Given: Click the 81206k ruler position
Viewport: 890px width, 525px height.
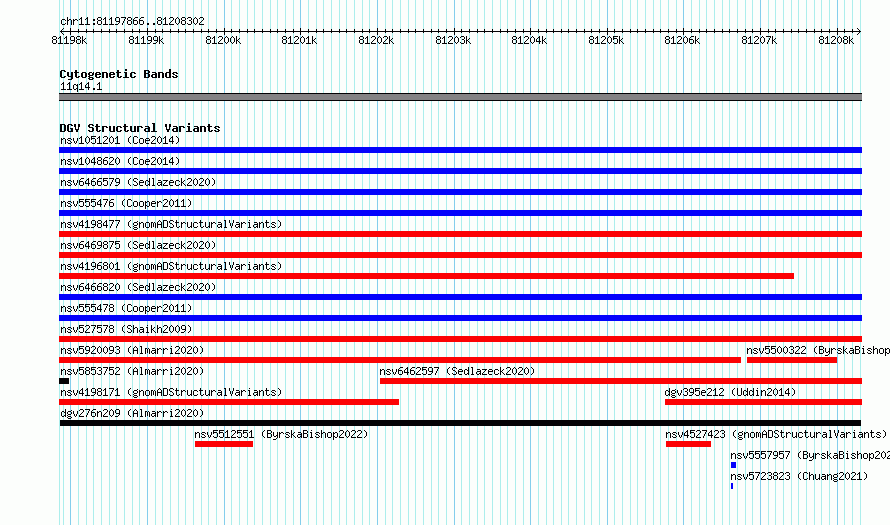Looking at the screenshot, I should click(682, 40).
